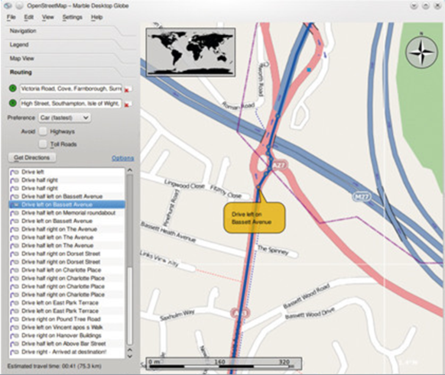Expand the Navigation panel tab
445x375 pixels.
(x=23, y=31)
